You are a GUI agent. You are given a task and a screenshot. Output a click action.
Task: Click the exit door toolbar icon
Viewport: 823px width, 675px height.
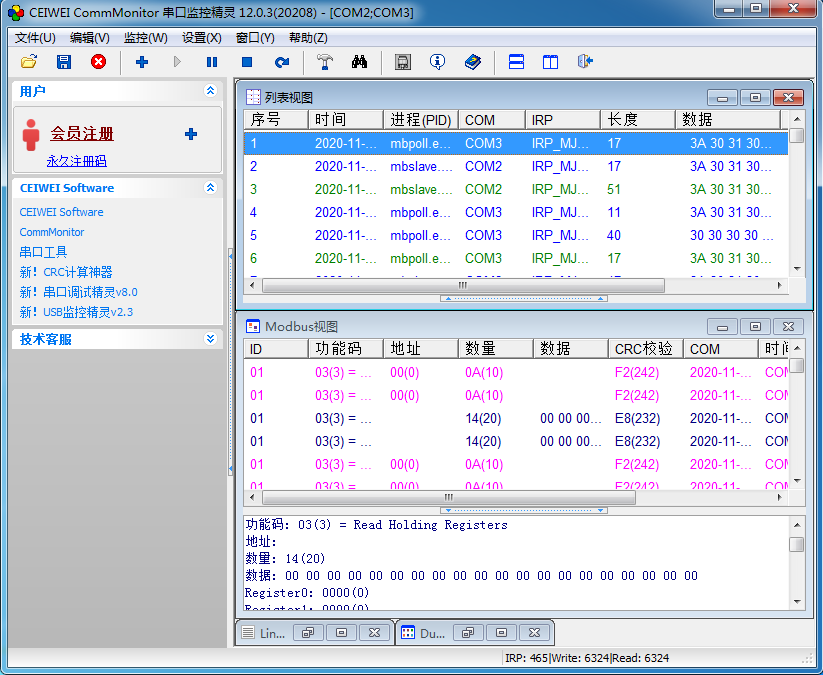pos(585,62)
